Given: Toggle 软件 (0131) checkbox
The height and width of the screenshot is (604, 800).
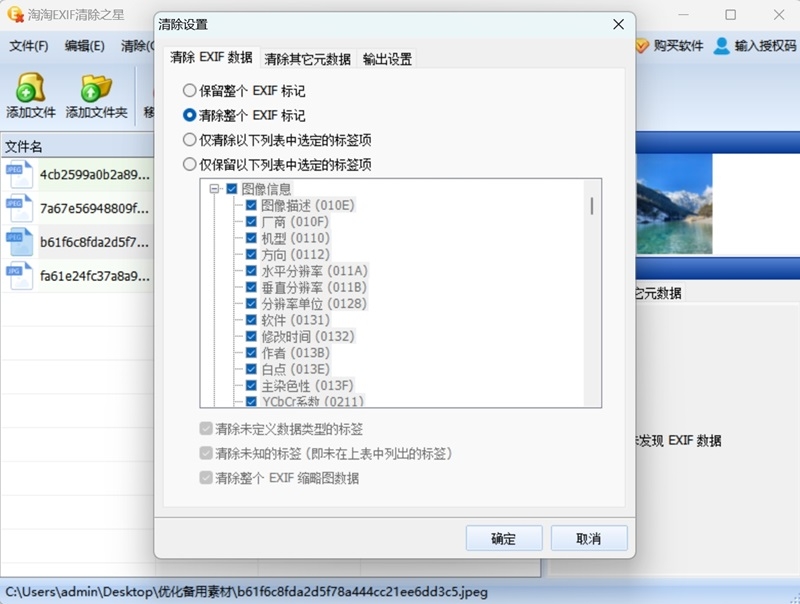Looking at the screenshot, I should coord(251,320).
